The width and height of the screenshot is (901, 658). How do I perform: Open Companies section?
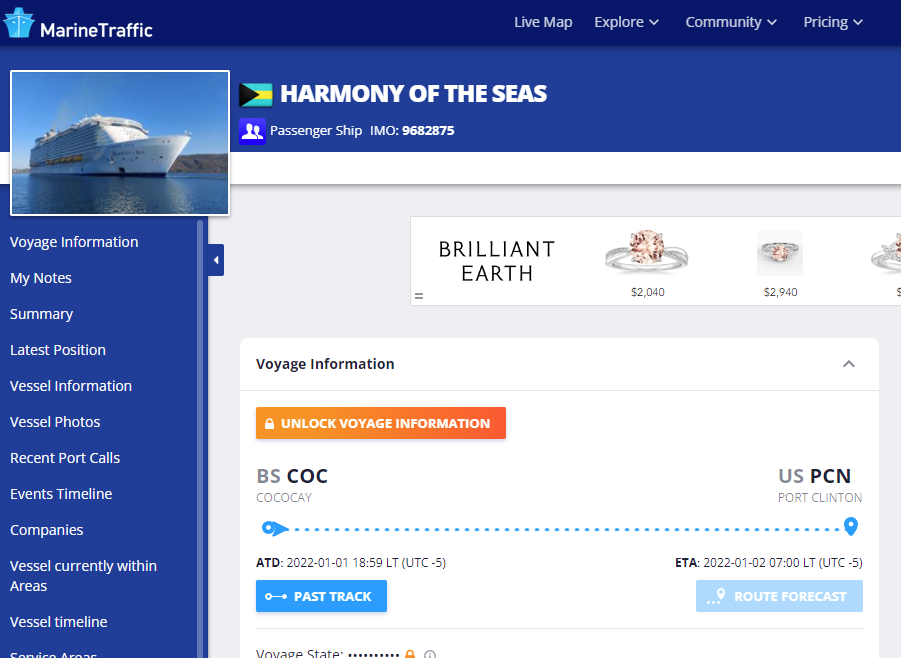click(x=47, y=530)
